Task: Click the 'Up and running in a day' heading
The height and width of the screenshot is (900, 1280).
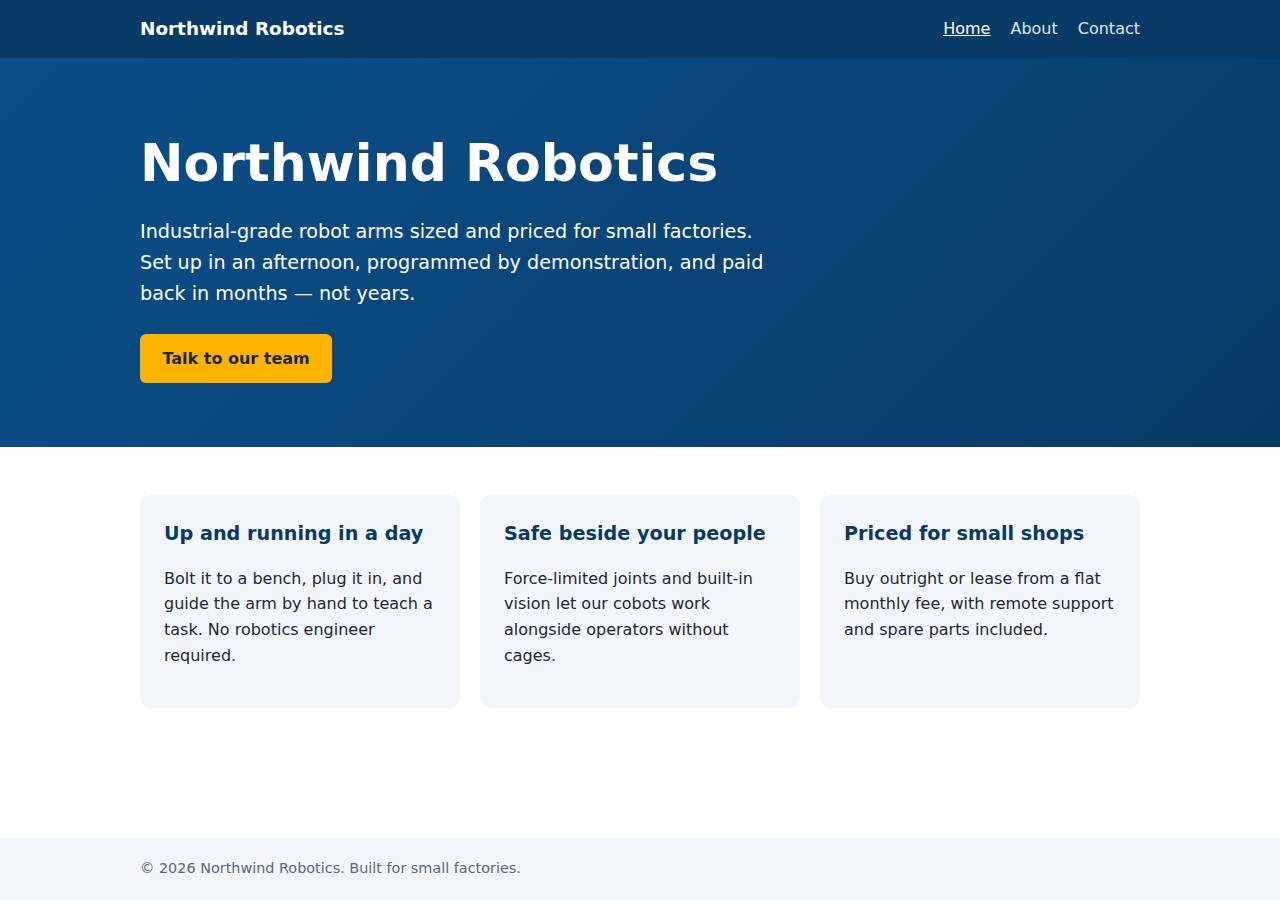Action: click(x=294, y=533)
